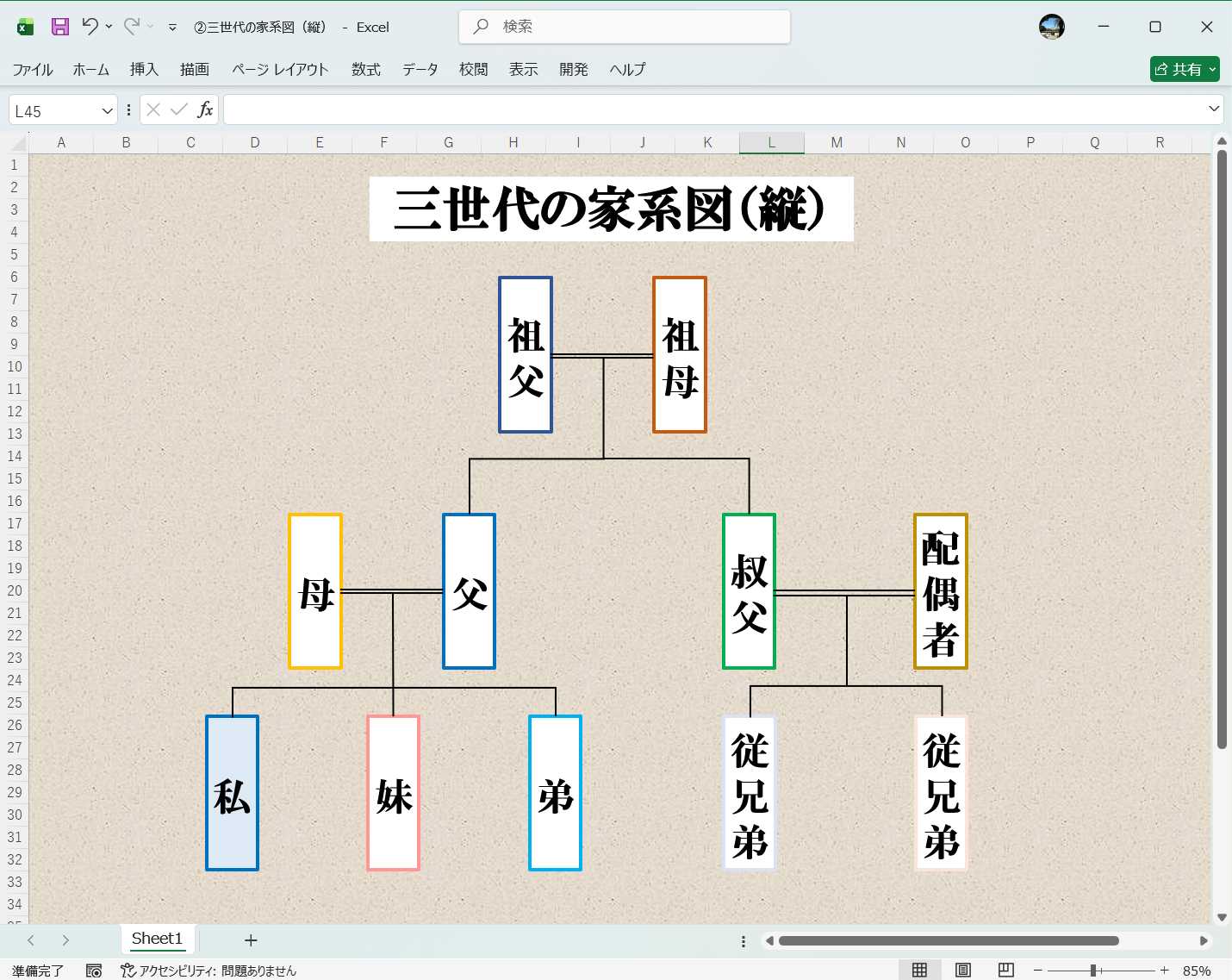Open the ファイル menu
1232x980 pixels.
33,70
